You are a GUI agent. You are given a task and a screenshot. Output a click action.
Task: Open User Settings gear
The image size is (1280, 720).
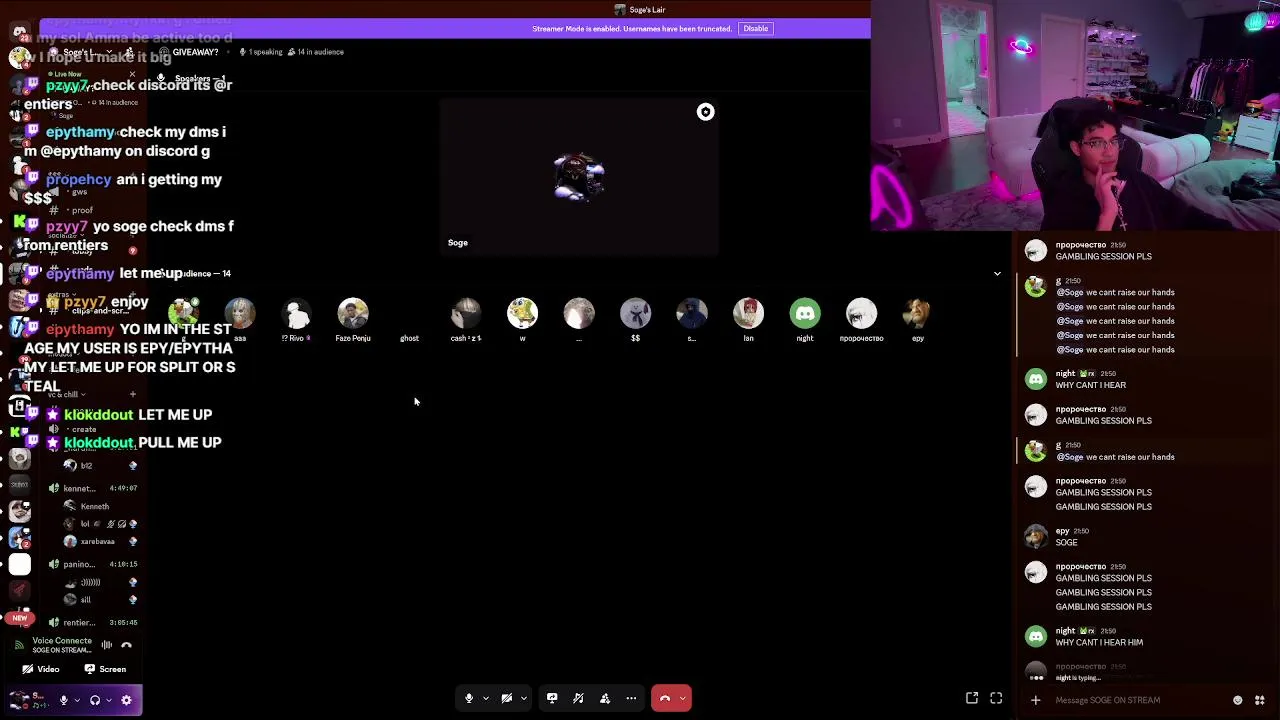coord(126,700)
